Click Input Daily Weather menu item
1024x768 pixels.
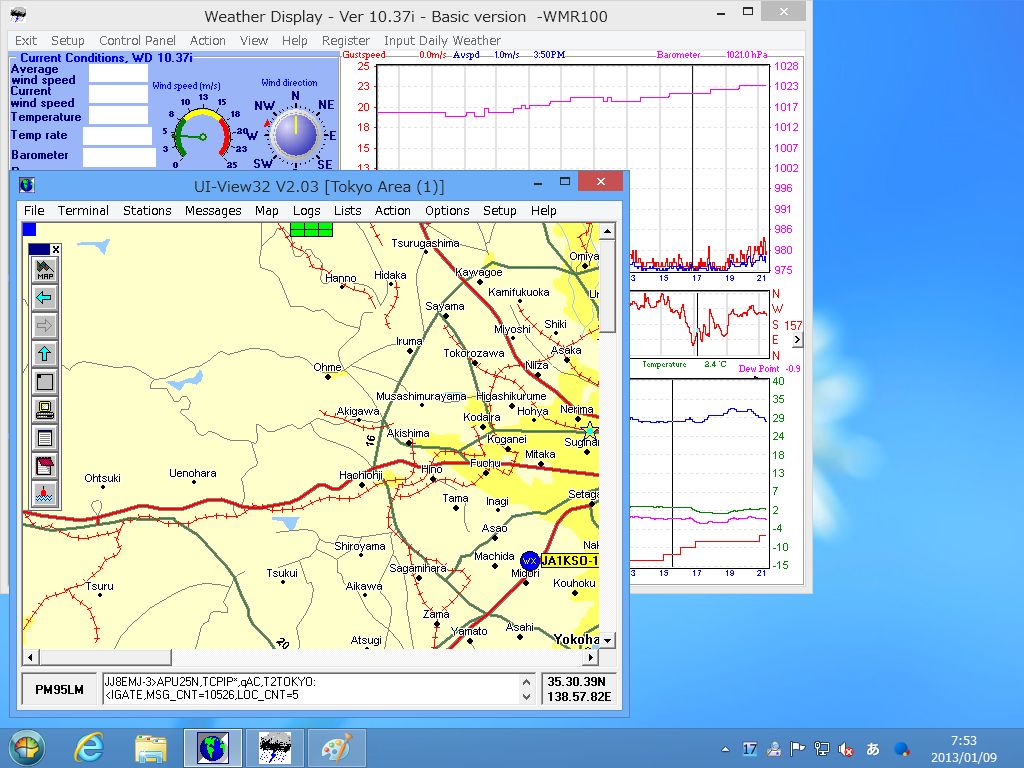443,41
